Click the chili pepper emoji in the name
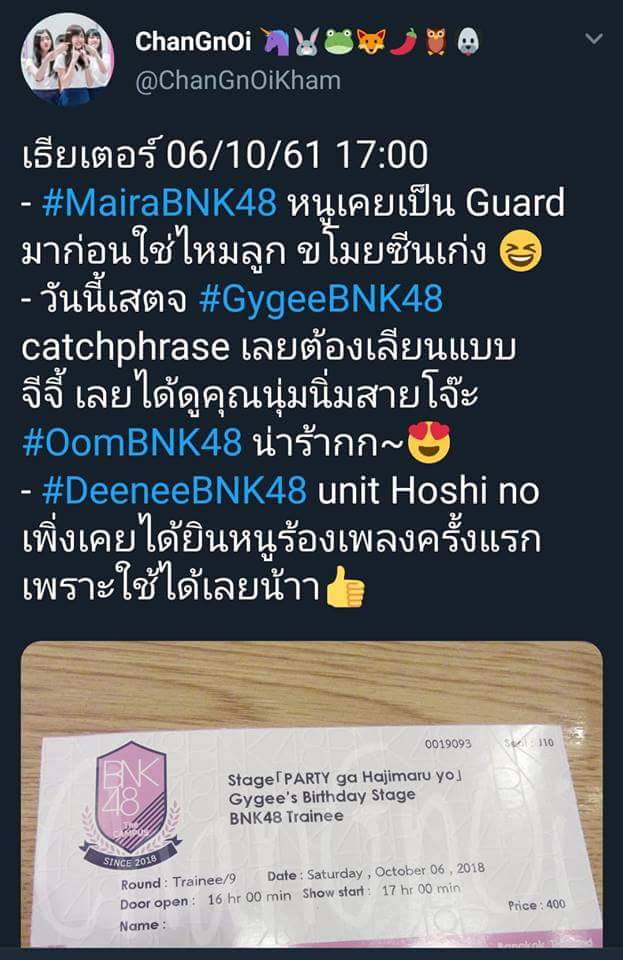Screen dimensions: 623x960 (404, 42)
